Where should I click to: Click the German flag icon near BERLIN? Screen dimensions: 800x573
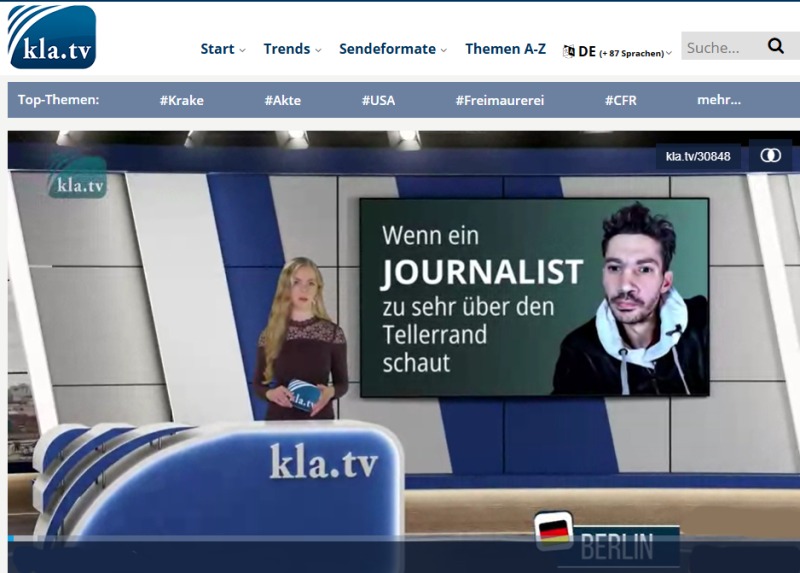point(552,529)
